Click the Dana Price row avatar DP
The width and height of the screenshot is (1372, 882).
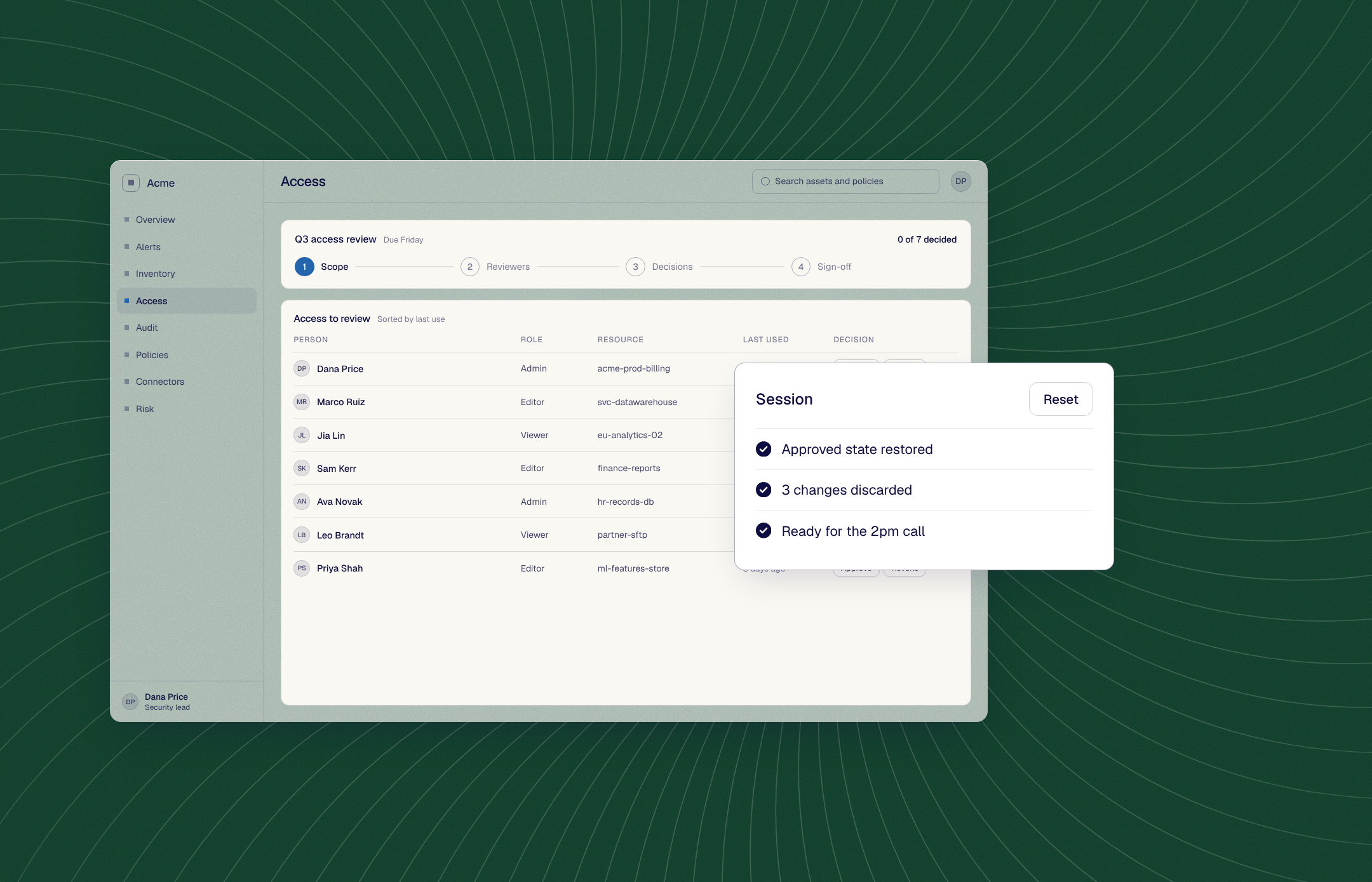coord(302,369)
